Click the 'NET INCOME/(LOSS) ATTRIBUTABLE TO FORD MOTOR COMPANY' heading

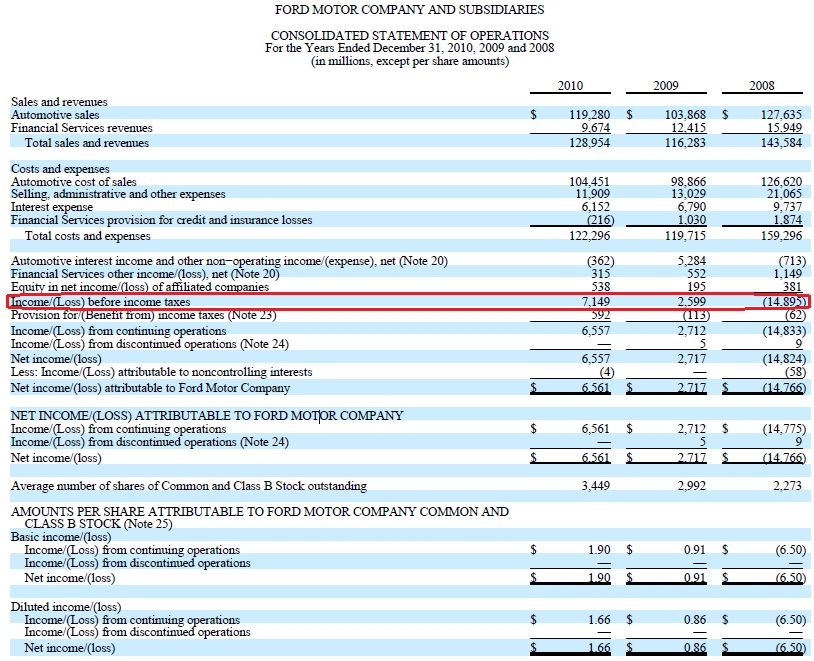(x=207, y=415)
